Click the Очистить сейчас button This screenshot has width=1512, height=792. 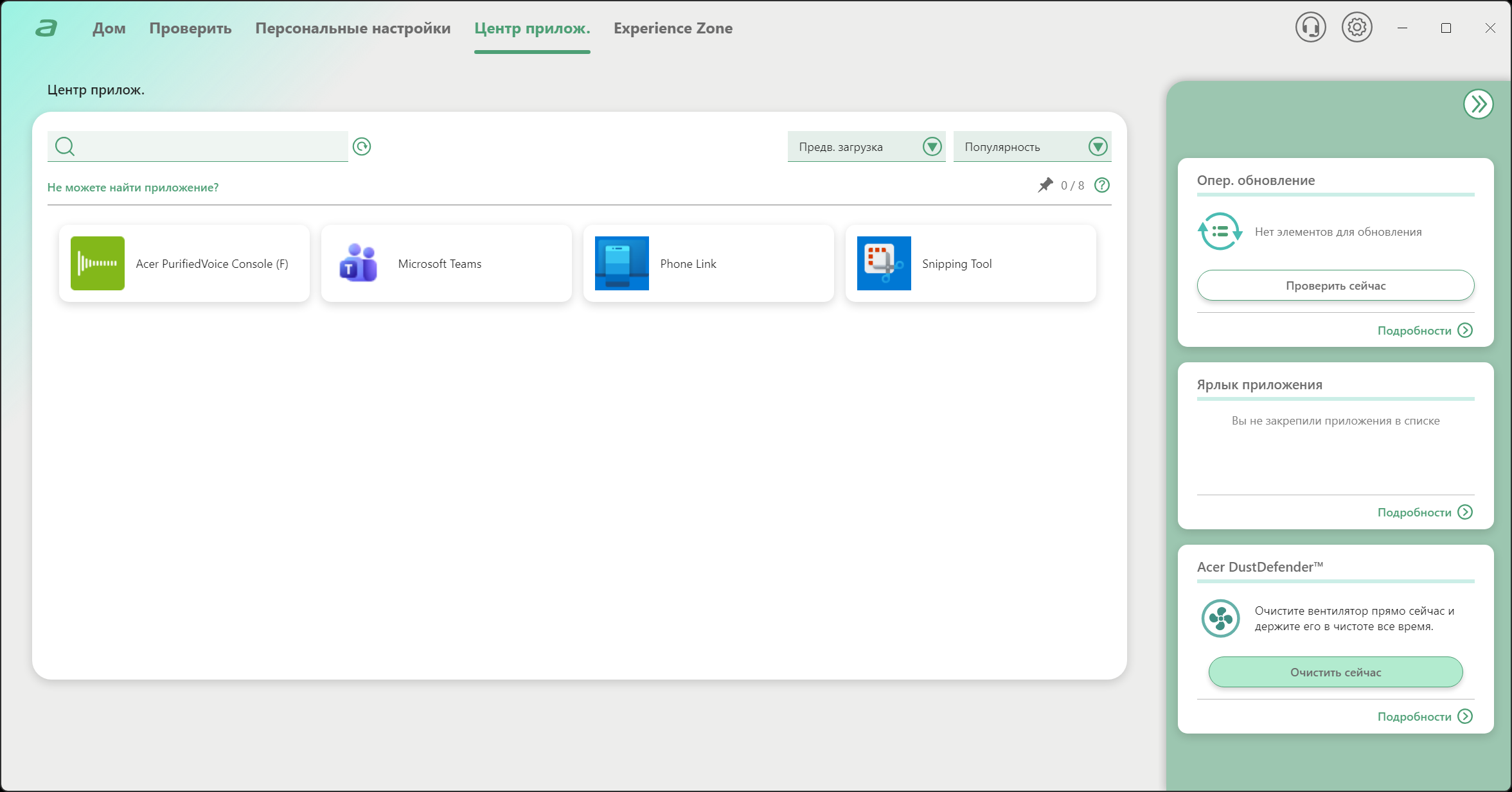[x=1335, y=672]
